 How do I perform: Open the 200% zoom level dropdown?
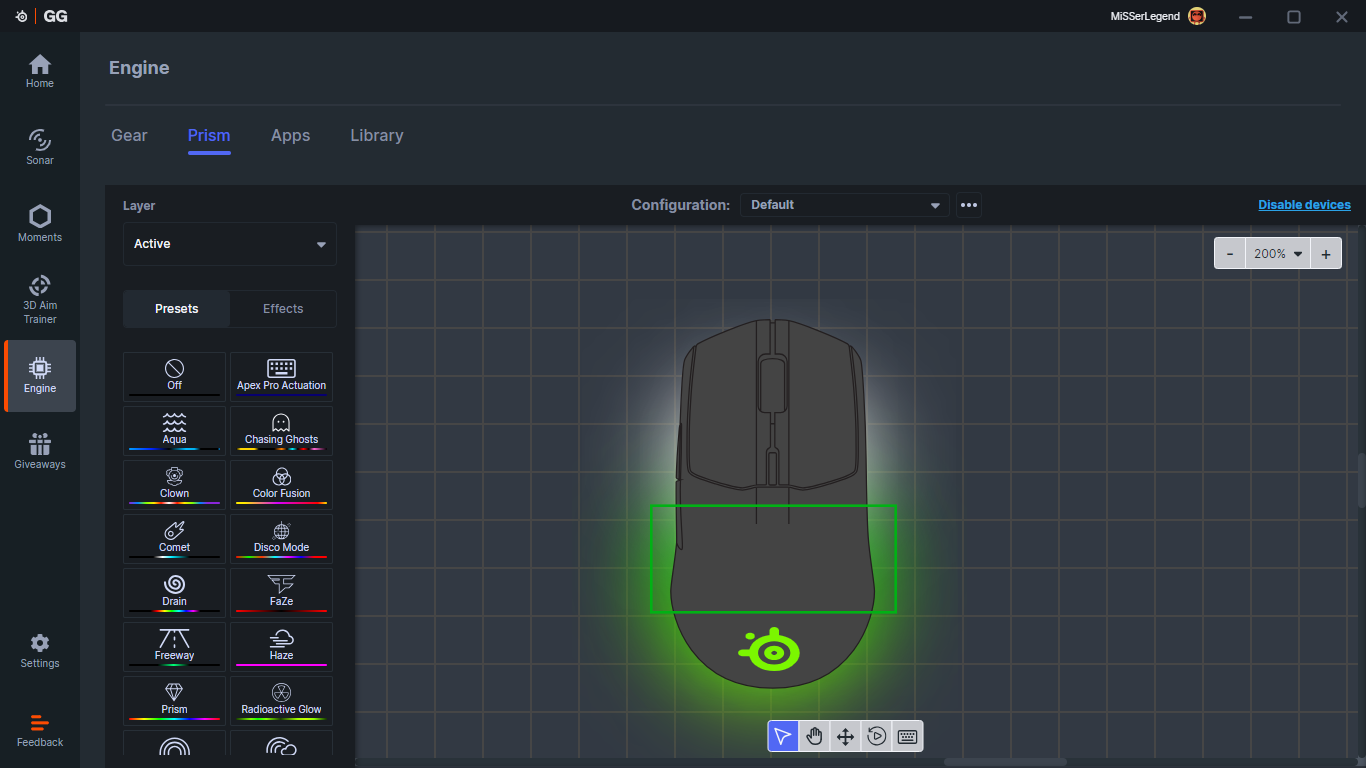click(x=1278, y=254)
